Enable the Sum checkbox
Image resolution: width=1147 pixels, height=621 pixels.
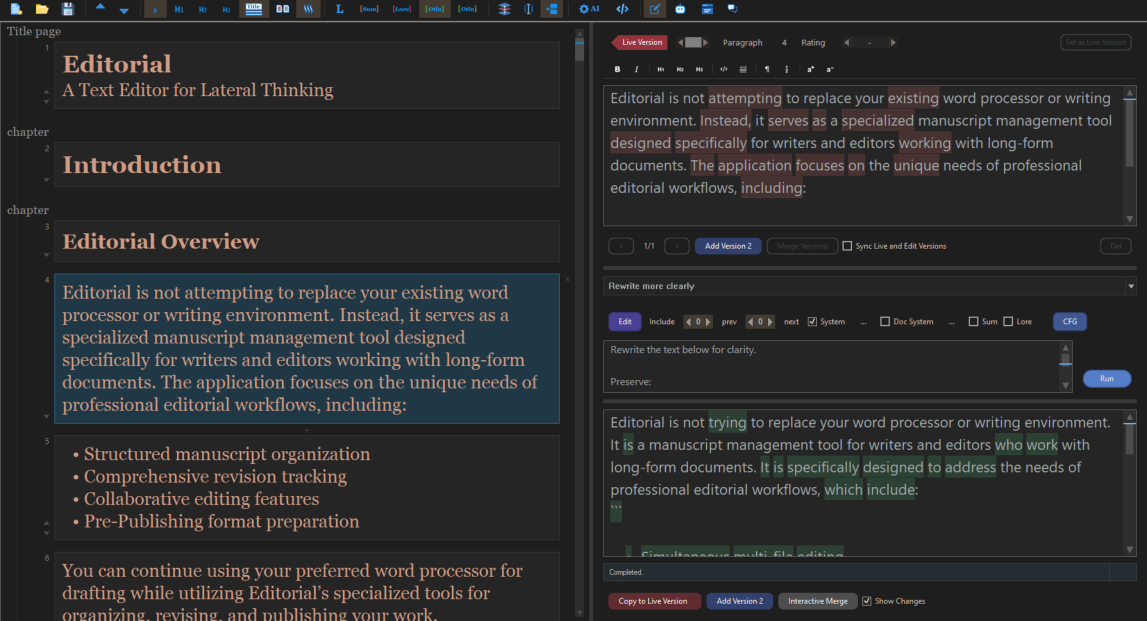[973, 322]
